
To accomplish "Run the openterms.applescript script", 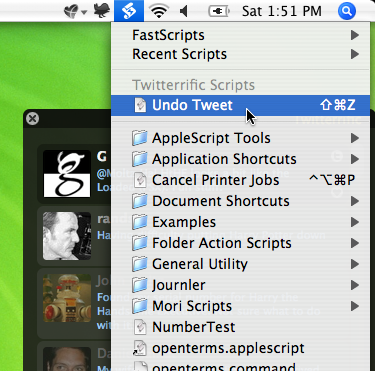I will [240, 348].
